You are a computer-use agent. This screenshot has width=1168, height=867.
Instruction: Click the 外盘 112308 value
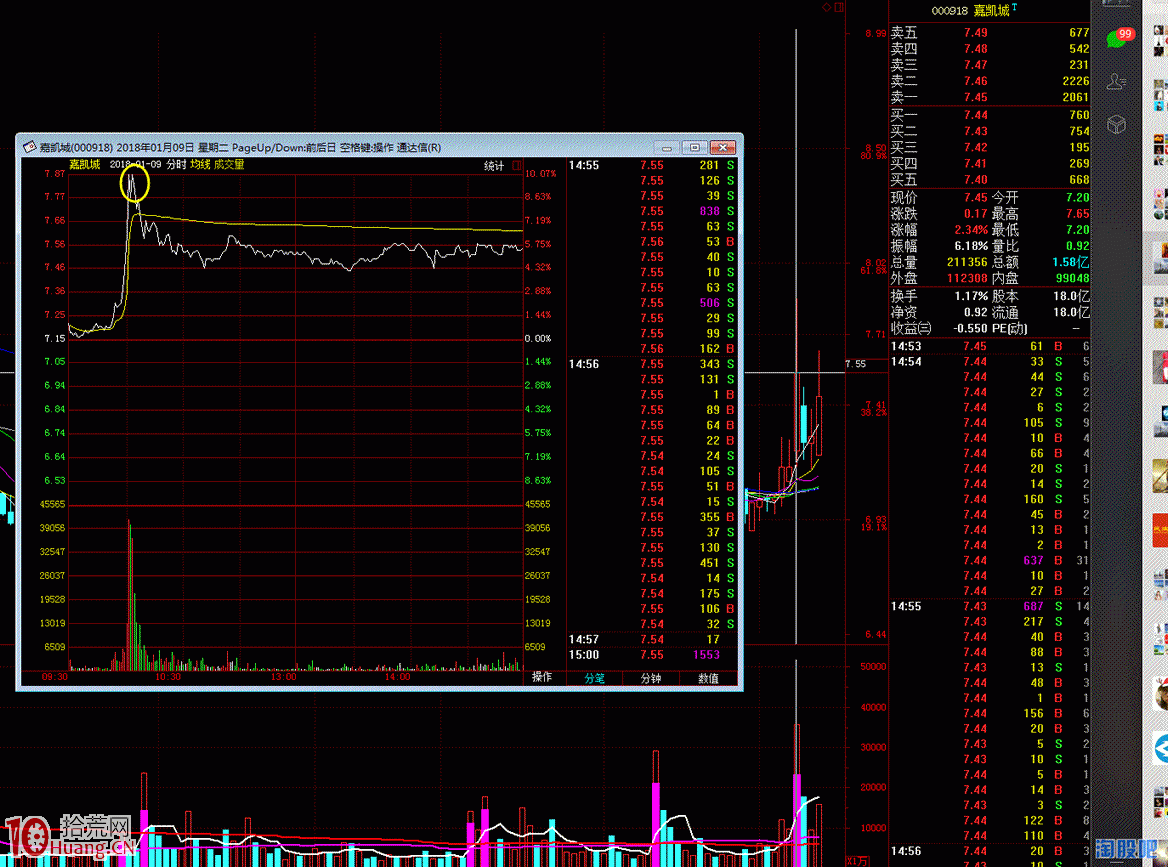967,278
